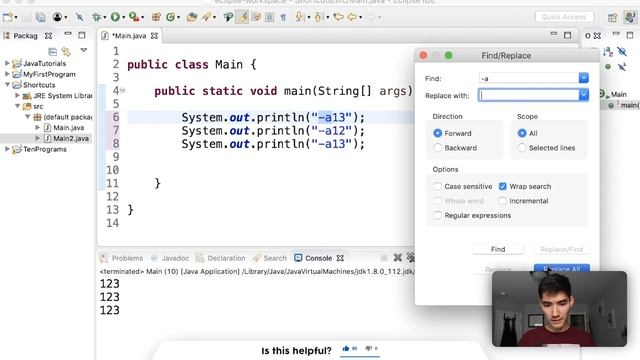Click the Toggle Mark Occurrences highlighter icon
640x360 pixels.
pos(243,17)
